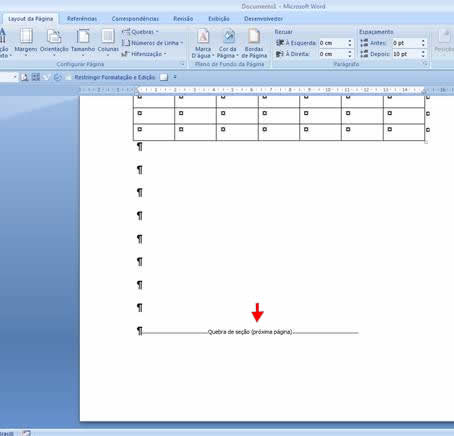Open the Cor da Página color menu
454x436 pixels.
coord(228,43)
